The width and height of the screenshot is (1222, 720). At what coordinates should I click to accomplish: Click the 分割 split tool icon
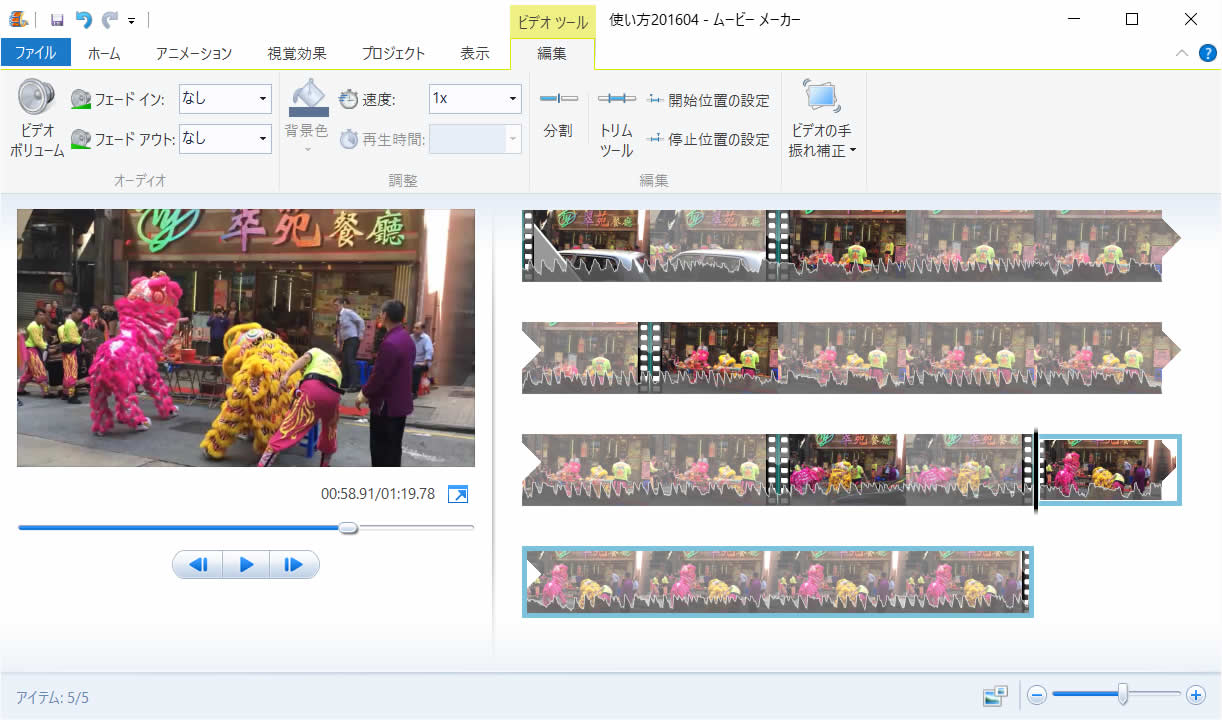pos(558,99)
